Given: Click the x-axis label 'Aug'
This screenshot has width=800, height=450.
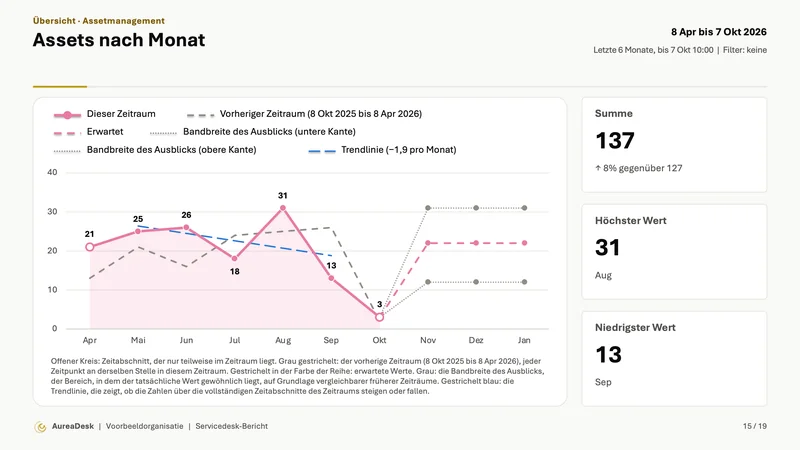Looking at the screenshot, I should [x=283, y=340].
